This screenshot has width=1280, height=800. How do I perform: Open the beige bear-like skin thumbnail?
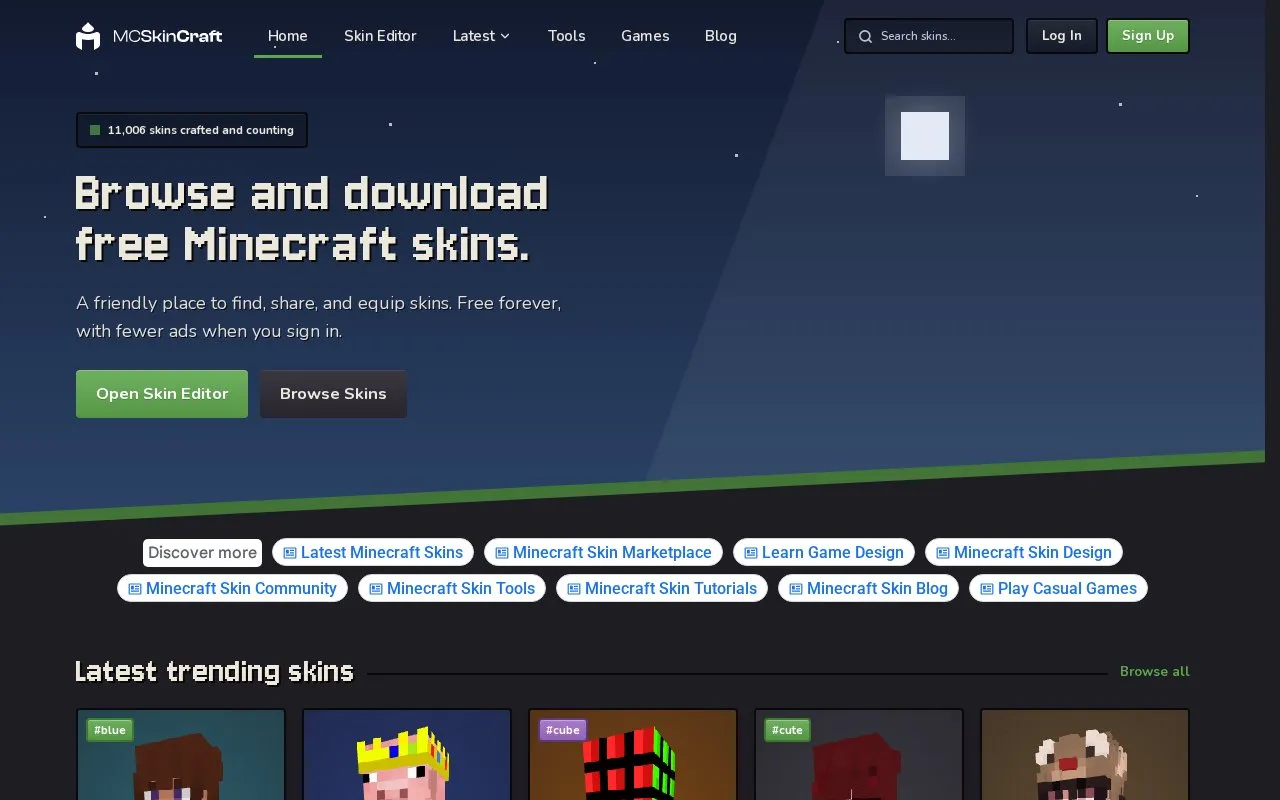point(1085,754)
